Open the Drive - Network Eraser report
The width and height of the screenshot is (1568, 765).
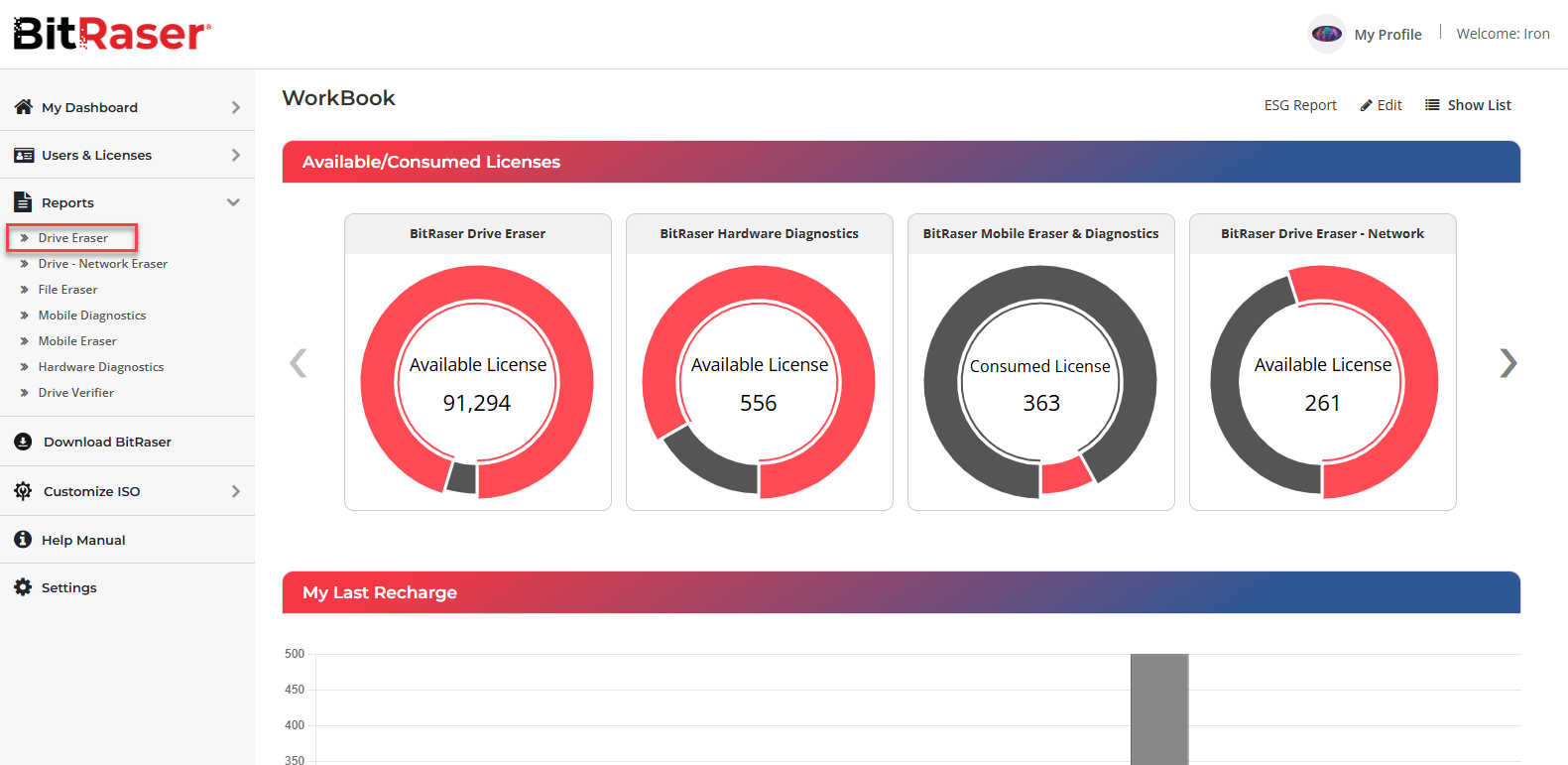103,264
